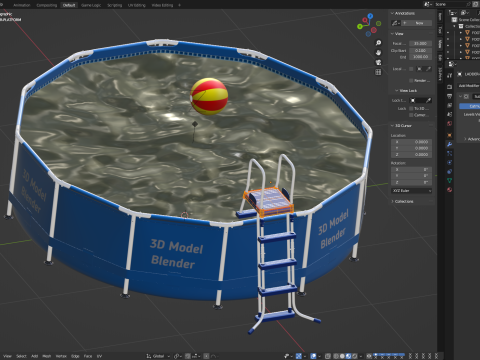Adjust the Clip Start value field
480x360 pixels.
[420, 50]
